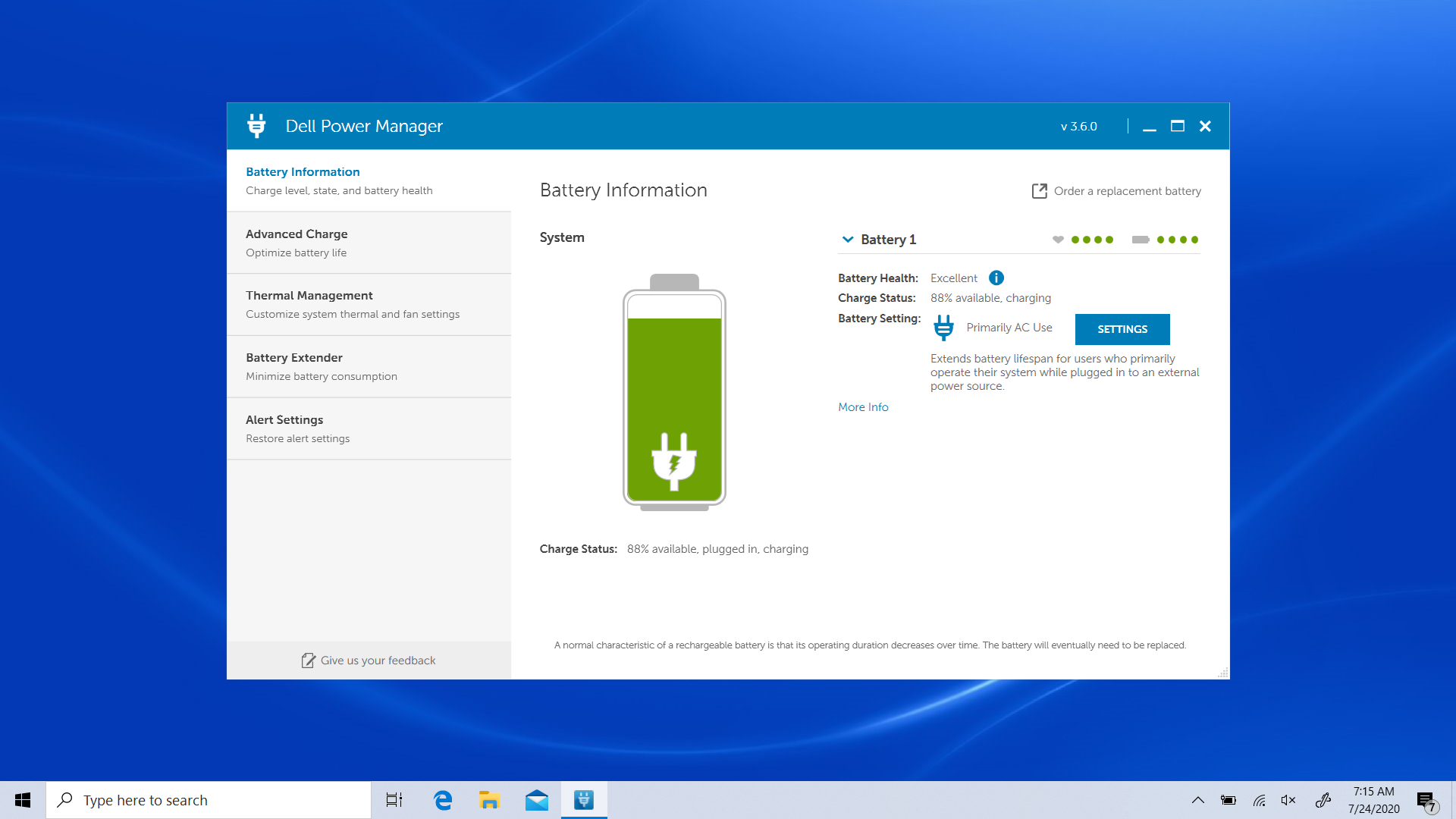
Task: Click the window resize grip corner
Action: point(1222,673)
